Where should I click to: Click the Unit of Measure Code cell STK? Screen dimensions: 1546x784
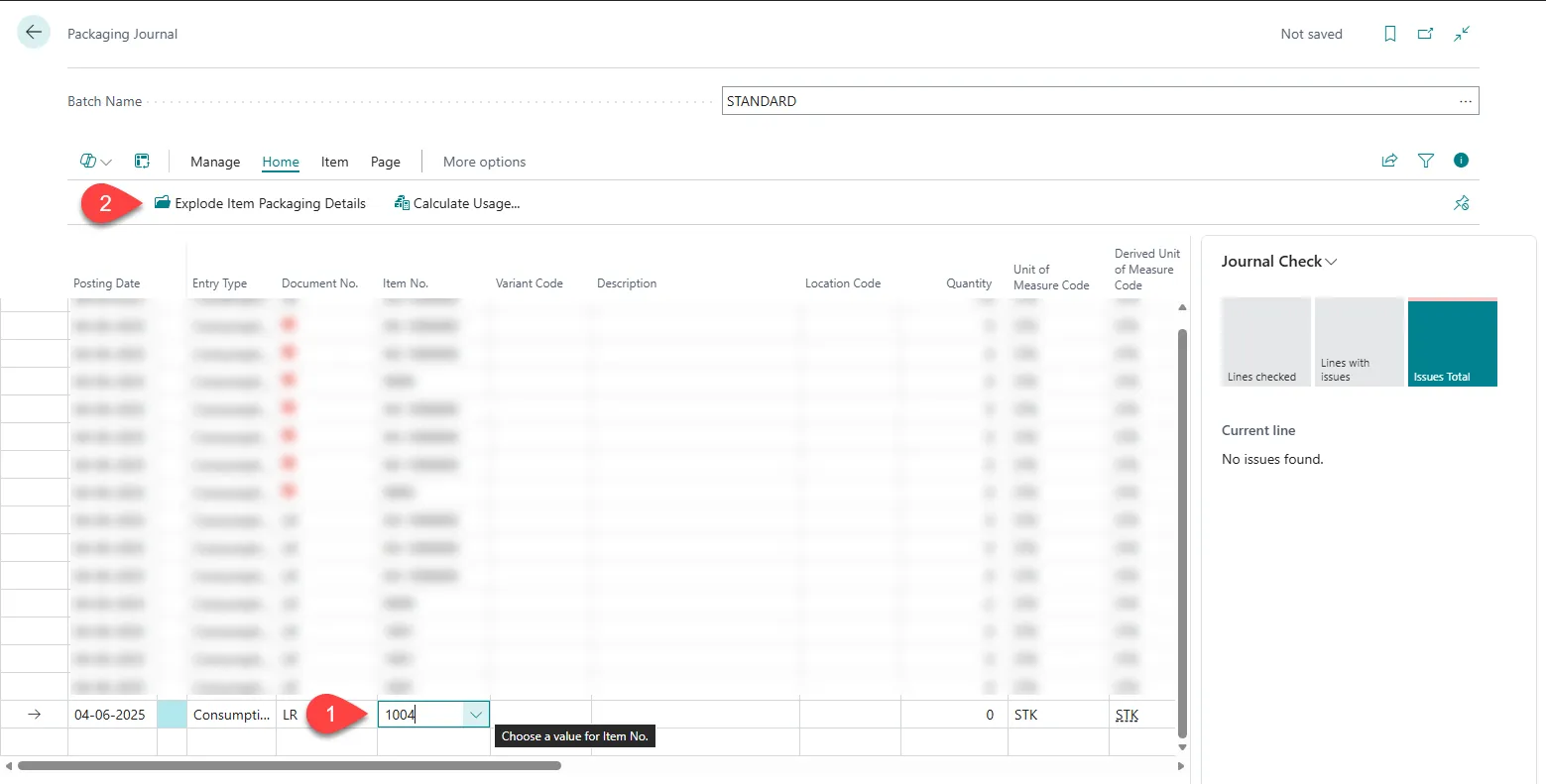1058,715
